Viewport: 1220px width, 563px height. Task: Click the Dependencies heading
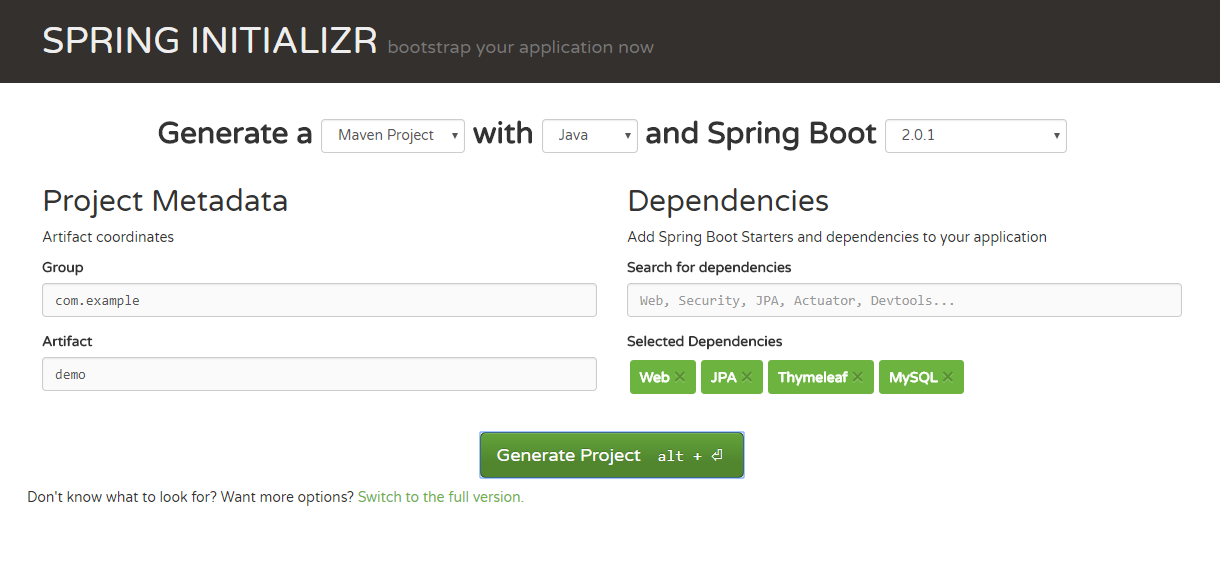click(728, 201)
